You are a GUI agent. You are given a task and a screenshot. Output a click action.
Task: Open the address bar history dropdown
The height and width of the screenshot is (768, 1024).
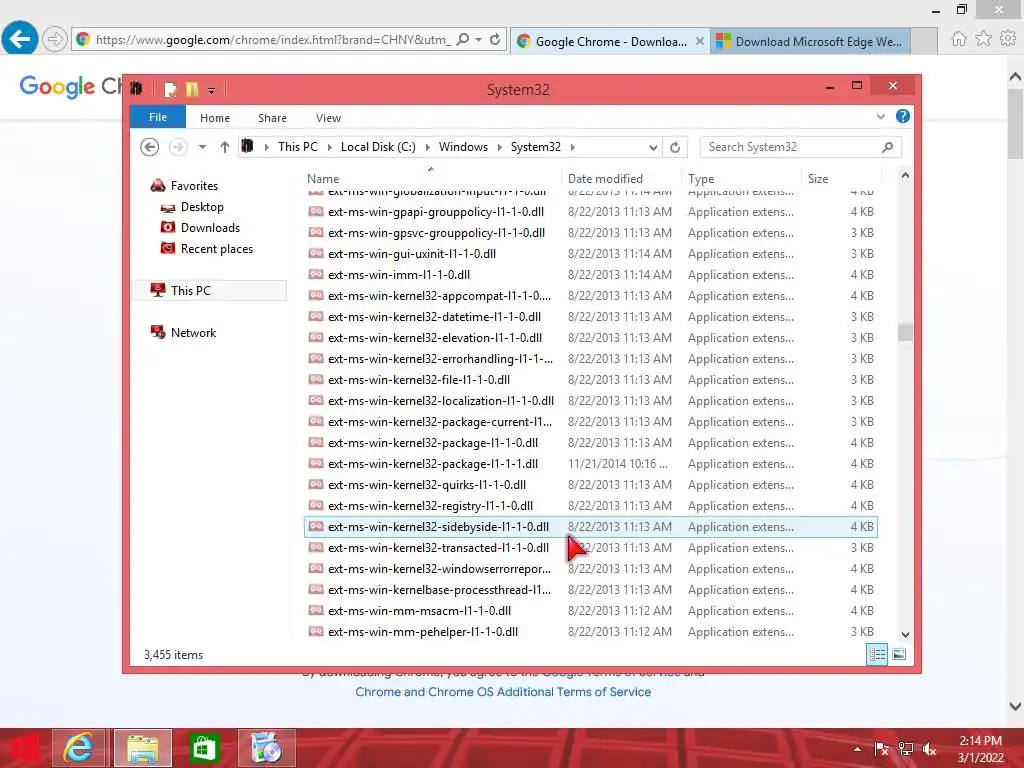653,148
